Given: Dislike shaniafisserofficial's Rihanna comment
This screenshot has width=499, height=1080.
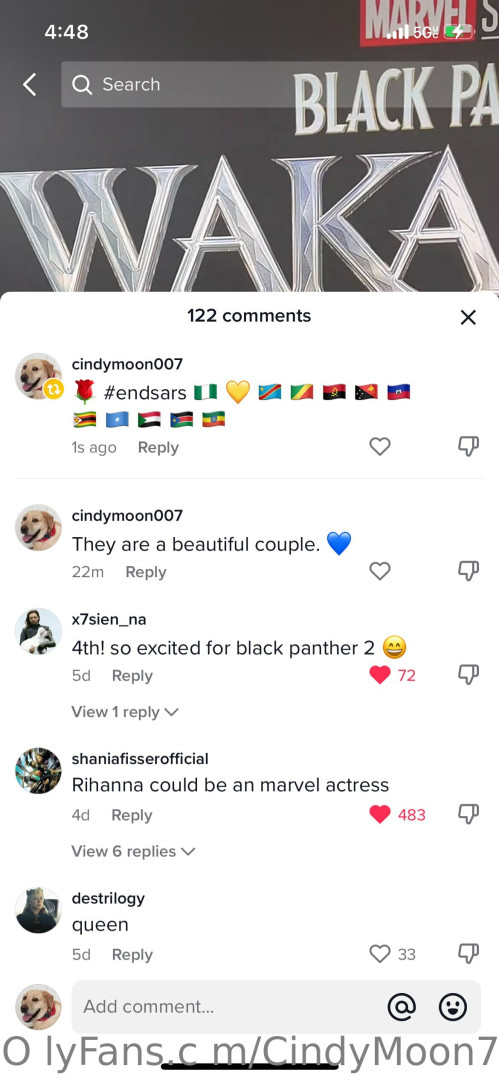Looking at the screenshot, I should point(469,814).
